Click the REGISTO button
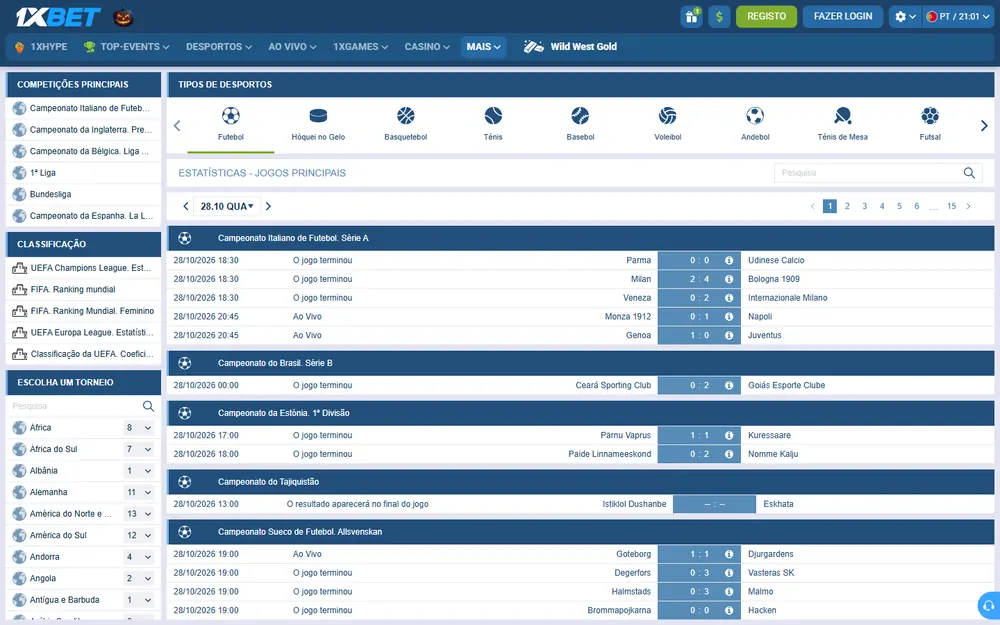 [x=767, y=17]
